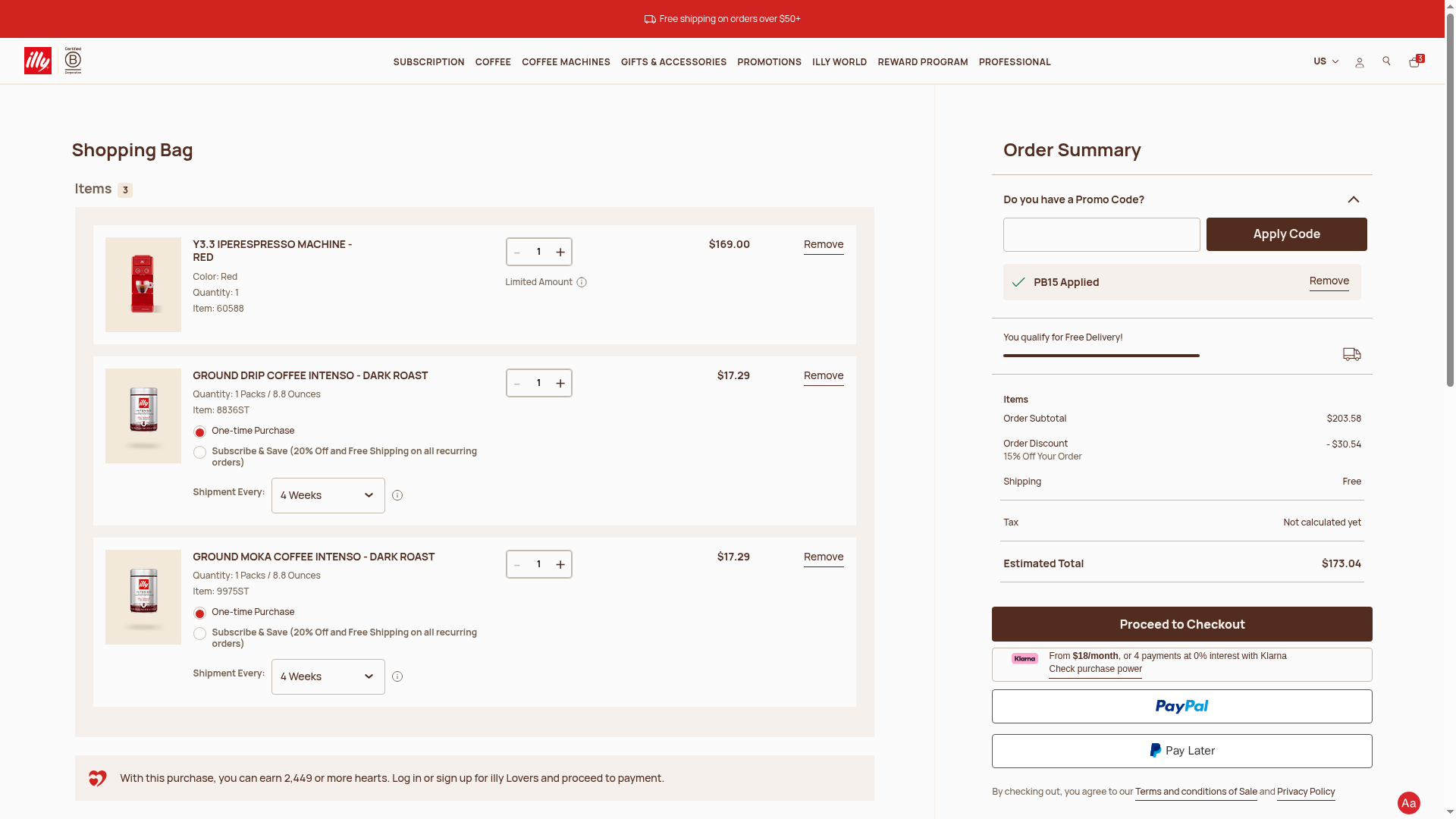Image resolution: width=1456 pixels, height=819 pixels.
Task: Collapse the Promo Code section
Action: (x=1353, y=200)
